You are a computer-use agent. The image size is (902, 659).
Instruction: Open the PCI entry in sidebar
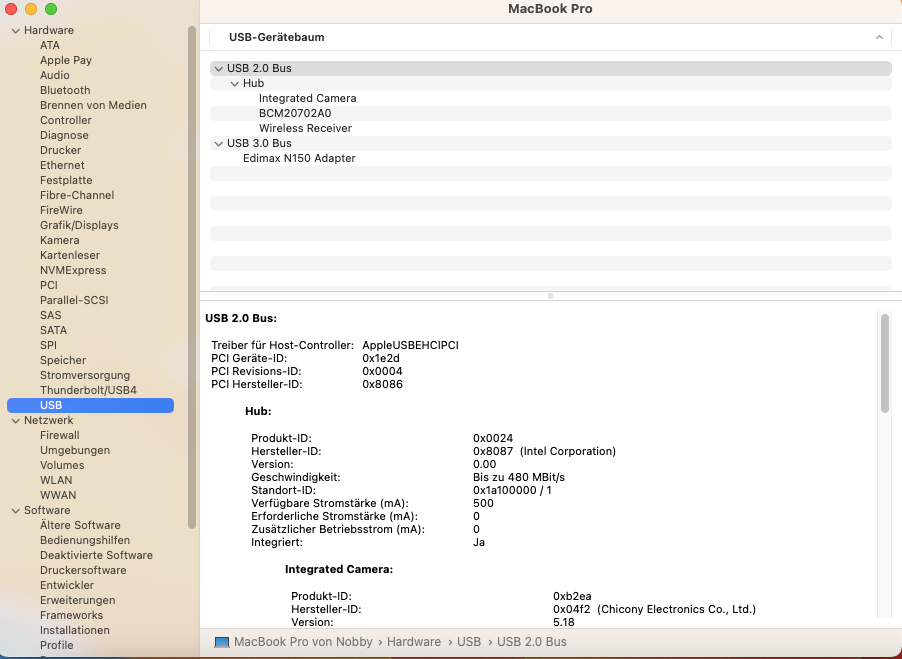pyautogui.click(x=49, y=285)
